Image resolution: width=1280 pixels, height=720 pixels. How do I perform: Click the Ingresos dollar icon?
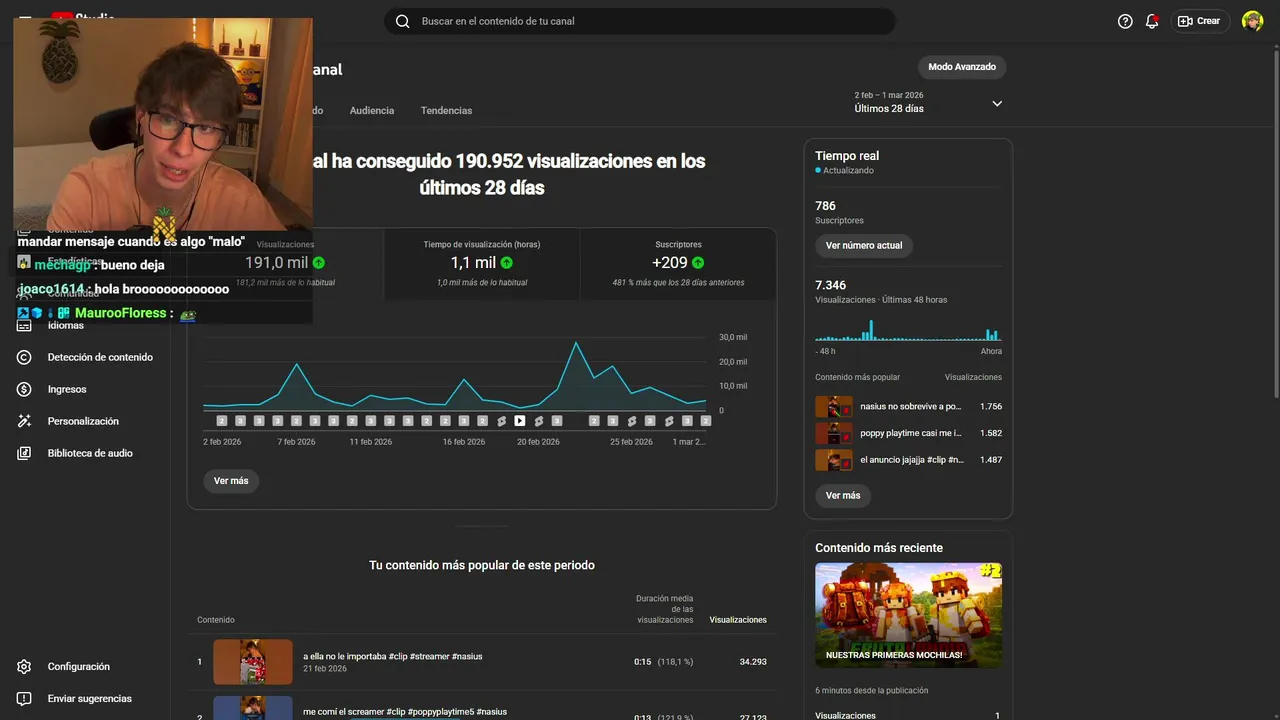click(x=25, y=389)
